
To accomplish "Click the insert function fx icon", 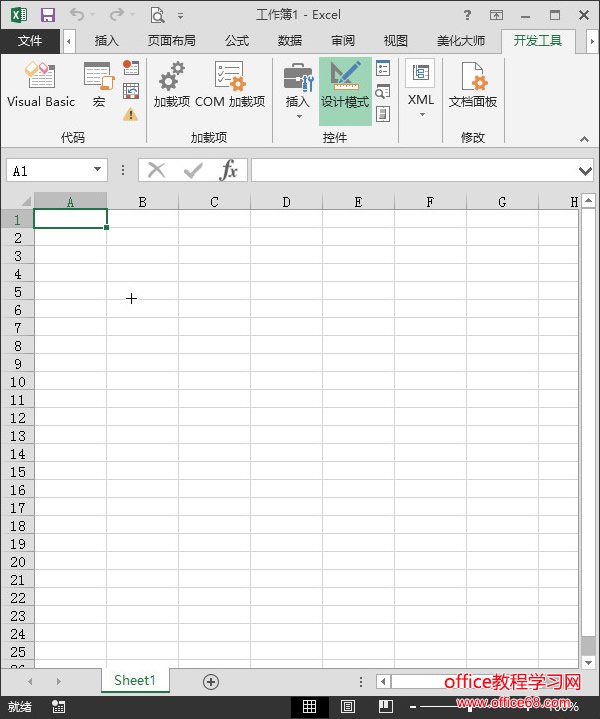I will click(229, 170).
